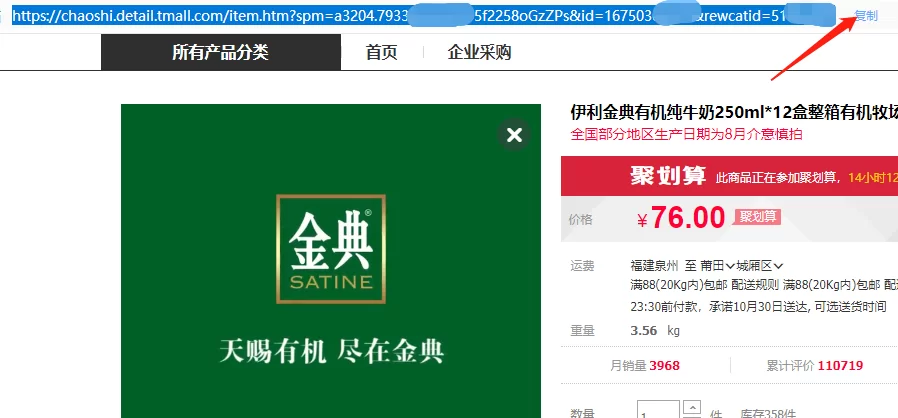This screenshot has height=418, width=898.
Task: Click the 金典 SATINE logo image
Action: pos(331,245)
